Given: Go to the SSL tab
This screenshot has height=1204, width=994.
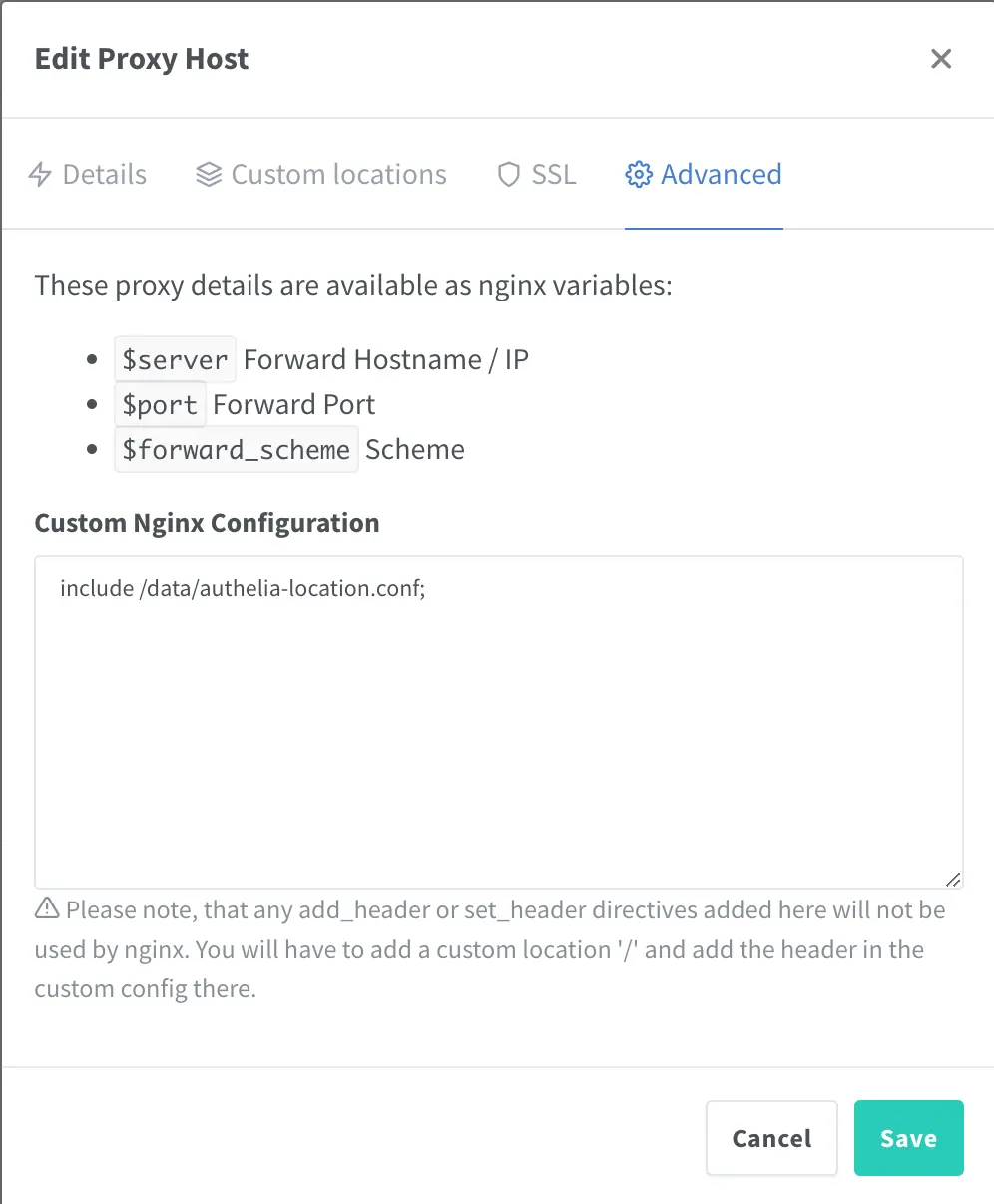Looking at the screenshot, I should [554, 175].
